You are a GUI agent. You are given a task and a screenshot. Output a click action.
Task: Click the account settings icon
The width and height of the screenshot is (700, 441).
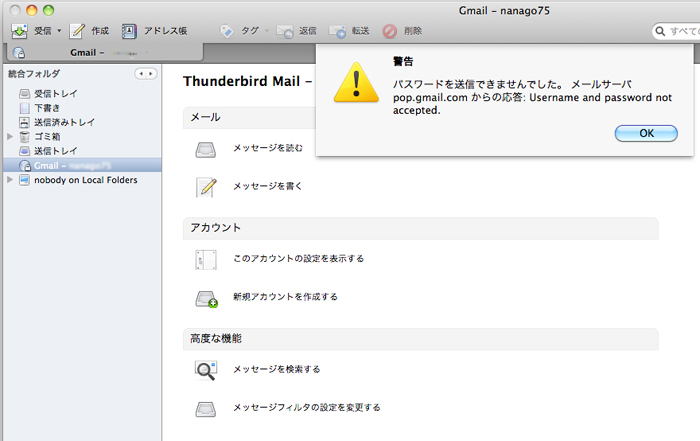pyautogui.click(x=206, y=260)
